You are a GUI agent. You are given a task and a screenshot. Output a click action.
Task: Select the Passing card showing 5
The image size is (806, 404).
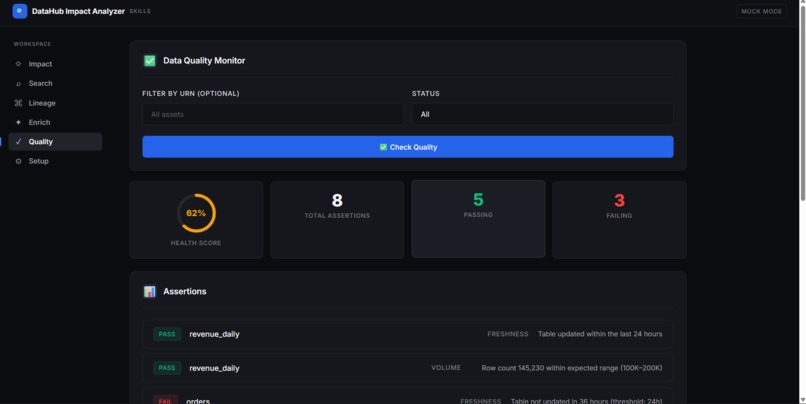pyautogui.click(x=478, y=218)
